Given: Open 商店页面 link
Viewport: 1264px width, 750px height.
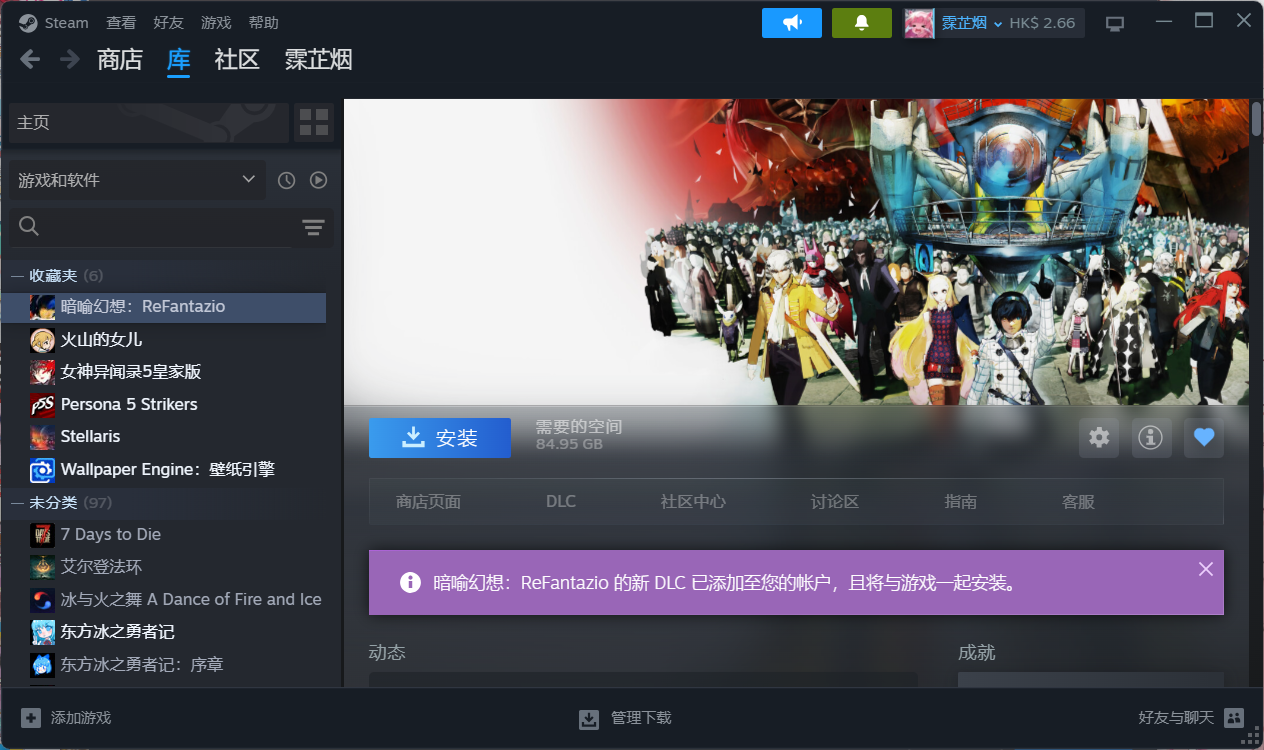Looking at the screenshot, I should tap(428, 502).
